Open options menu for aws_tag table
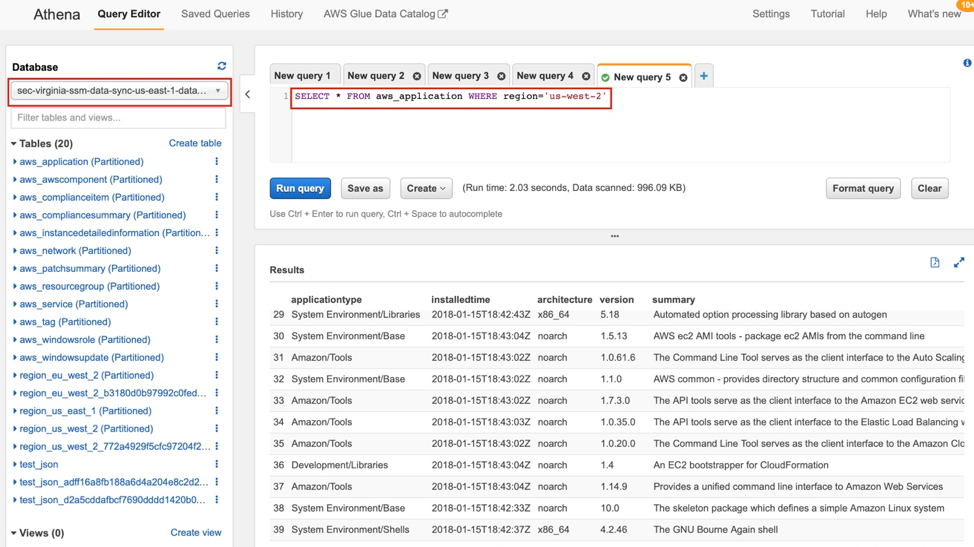 (217, 322)
